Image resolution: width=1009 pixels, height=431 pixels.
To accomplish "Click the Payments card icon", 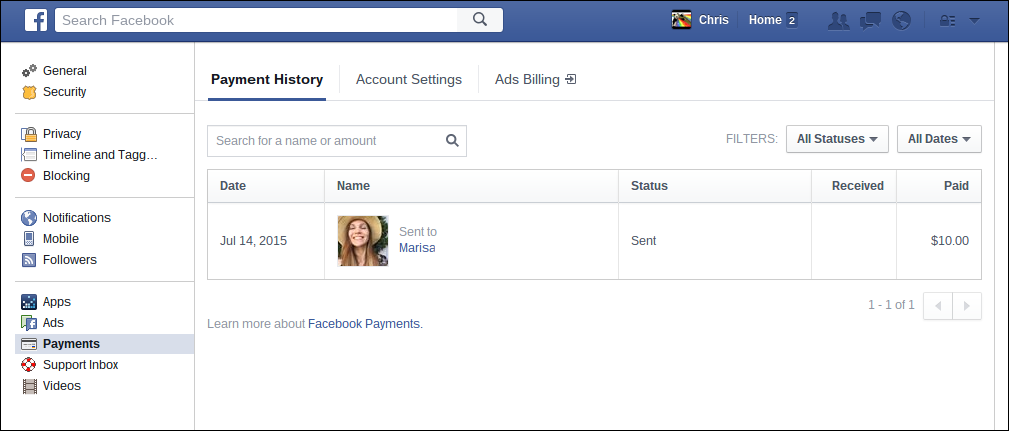I will click(29, 344).
